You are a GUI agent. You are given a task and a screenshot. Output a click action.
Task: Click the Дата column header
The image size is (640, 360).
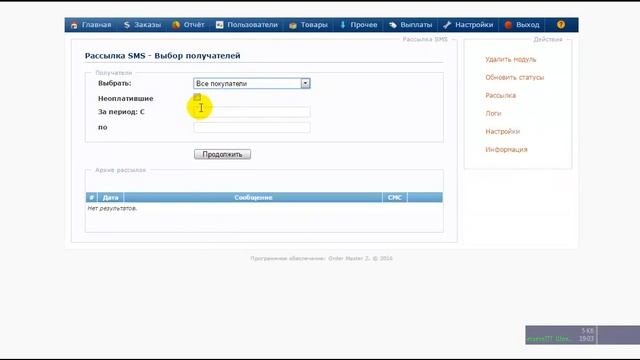(x=111, y=198)
